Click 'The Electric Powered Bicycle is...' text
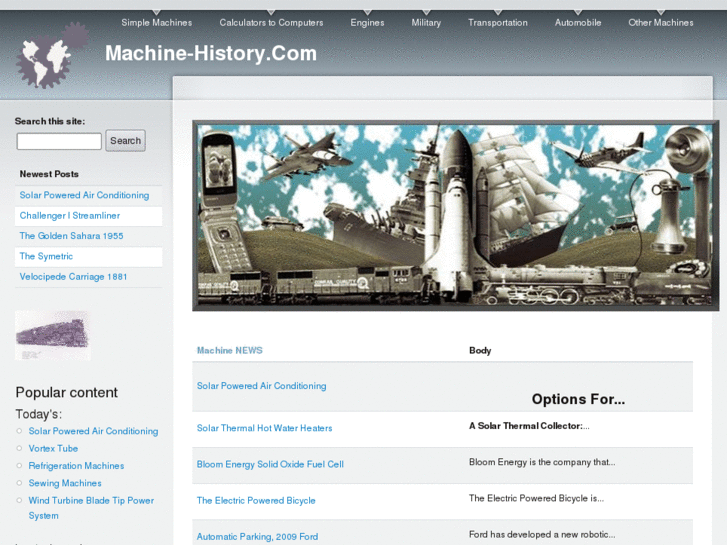This screenshot has height=545, width=727. (536, 498)
